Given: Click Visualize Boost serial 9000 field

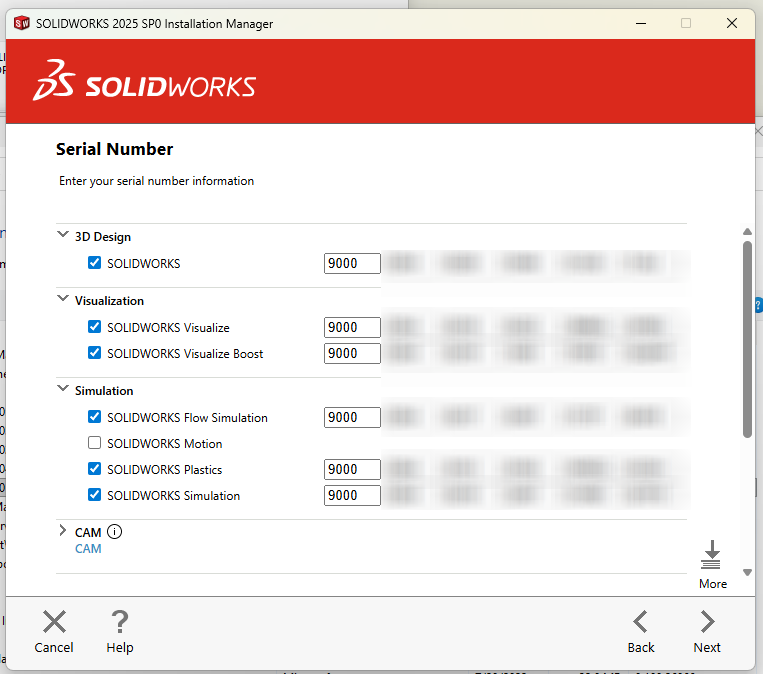Looking at the screenshot, I should pos(352,353).
